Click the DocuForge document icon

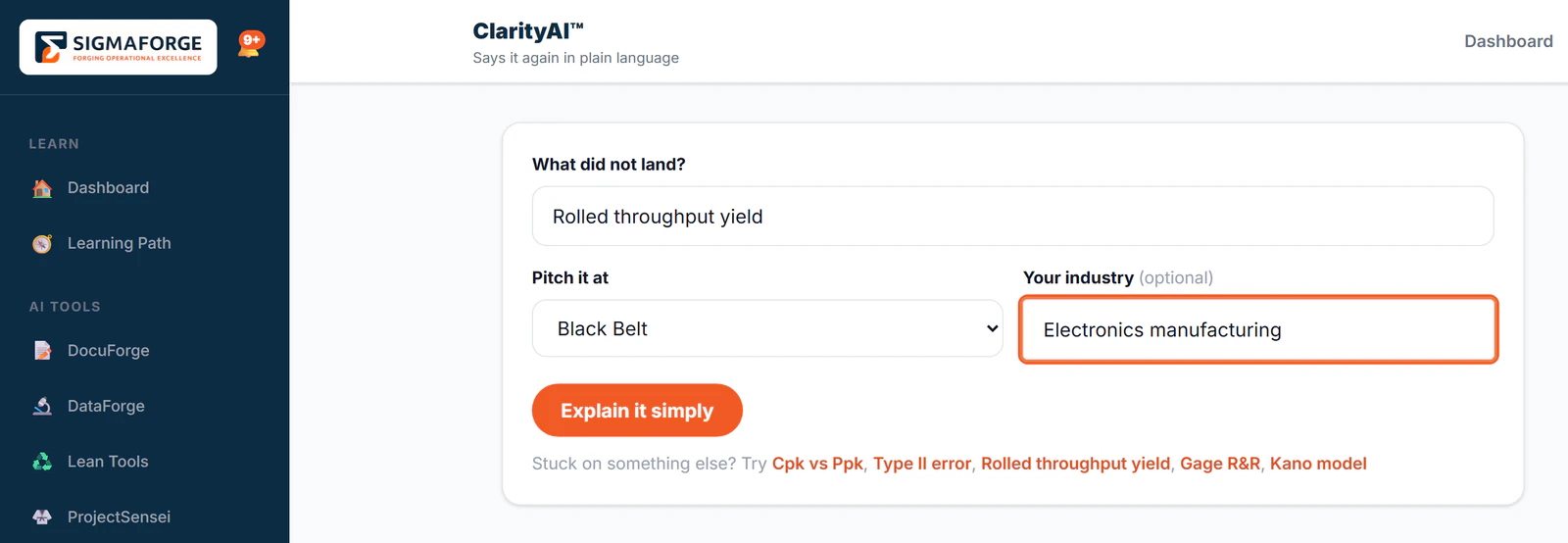click(42, 351)
